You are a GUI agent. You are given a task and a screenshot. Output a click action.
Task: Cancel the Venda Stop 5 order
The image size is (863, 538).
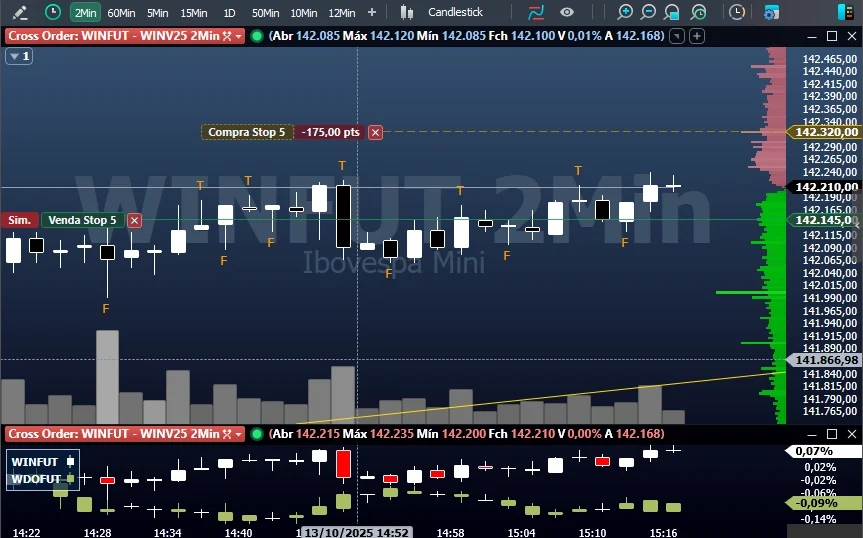[x=134, y=221]
